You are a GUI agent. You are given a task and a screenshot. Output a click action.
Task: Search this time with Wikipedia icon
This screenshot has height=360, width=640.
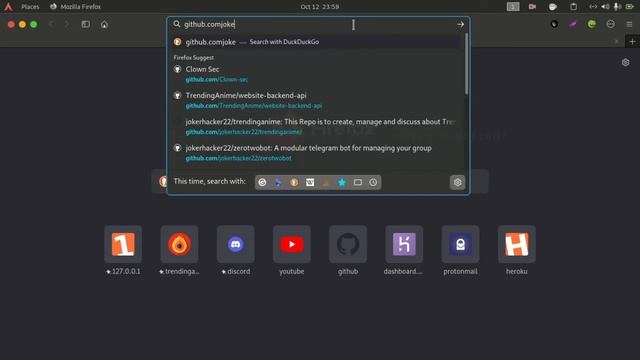coord(310,182)
